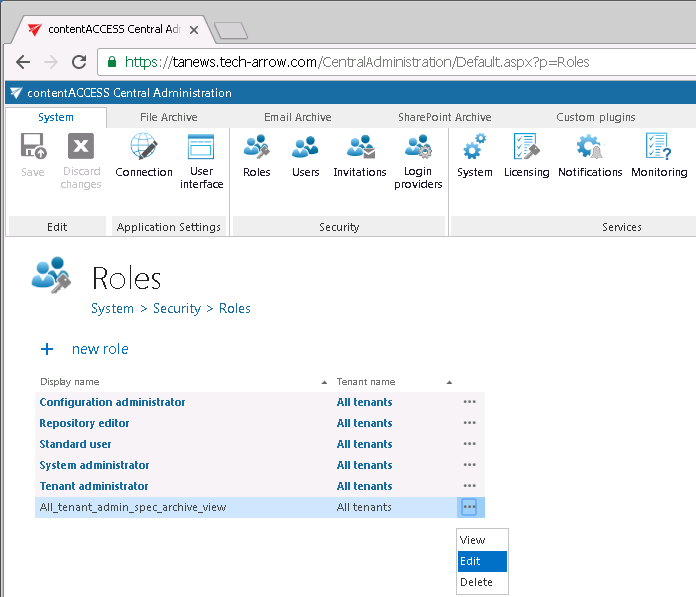696x597 pixels.
Task: Choose Edit from the context menu
Action: [482, 561]
